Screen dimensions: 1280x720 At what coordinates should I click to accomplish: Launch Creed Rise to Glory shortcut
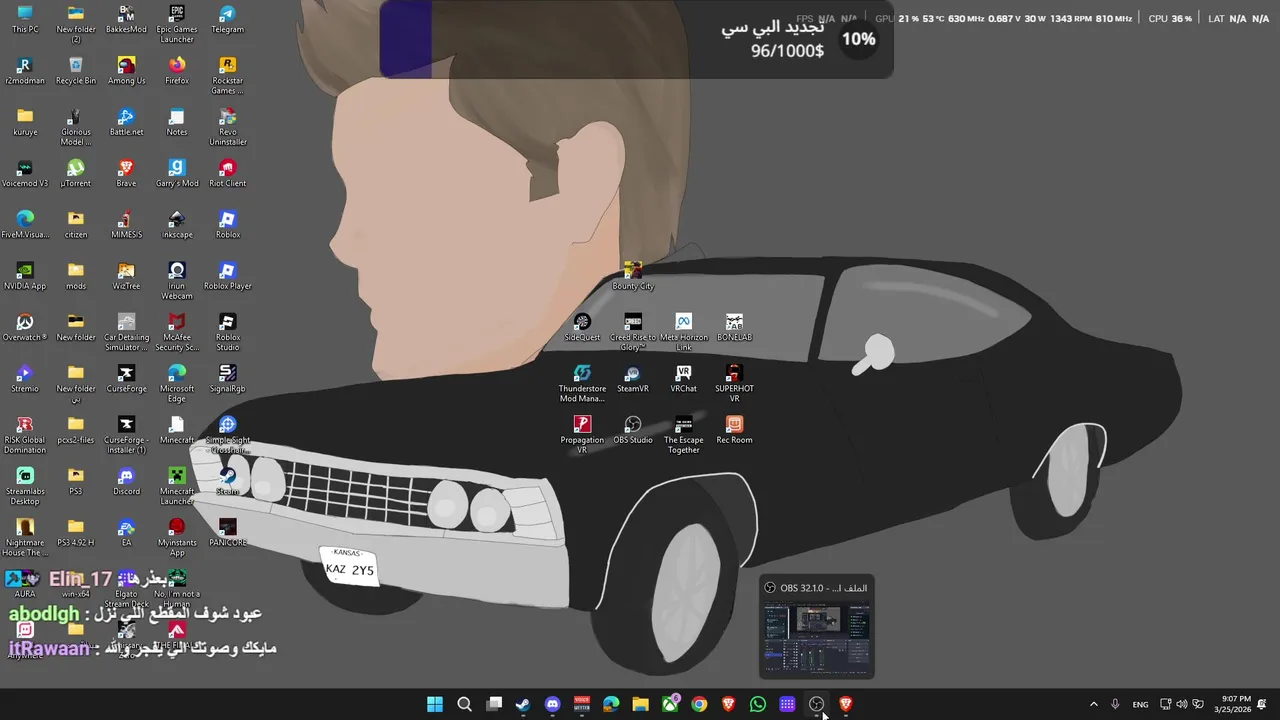[x=633, y=332]
